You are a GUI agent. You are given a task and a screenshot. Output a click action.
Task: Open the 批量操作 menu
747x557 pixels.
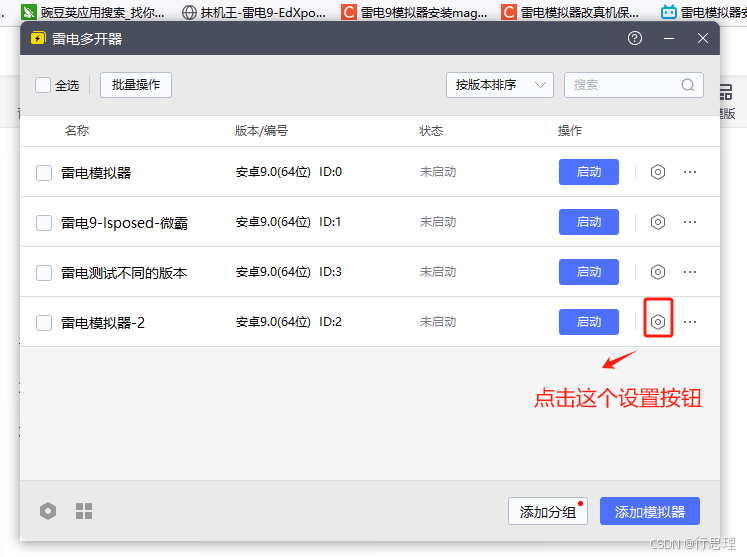(136, 85)
